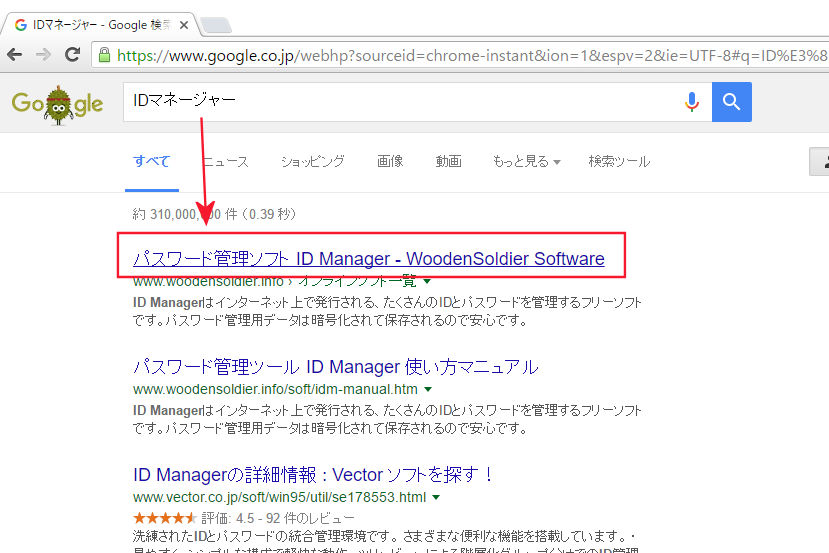Reload the page with refresh icon
This screenshot has height=553, width=829.
click(x=72, y=54)
